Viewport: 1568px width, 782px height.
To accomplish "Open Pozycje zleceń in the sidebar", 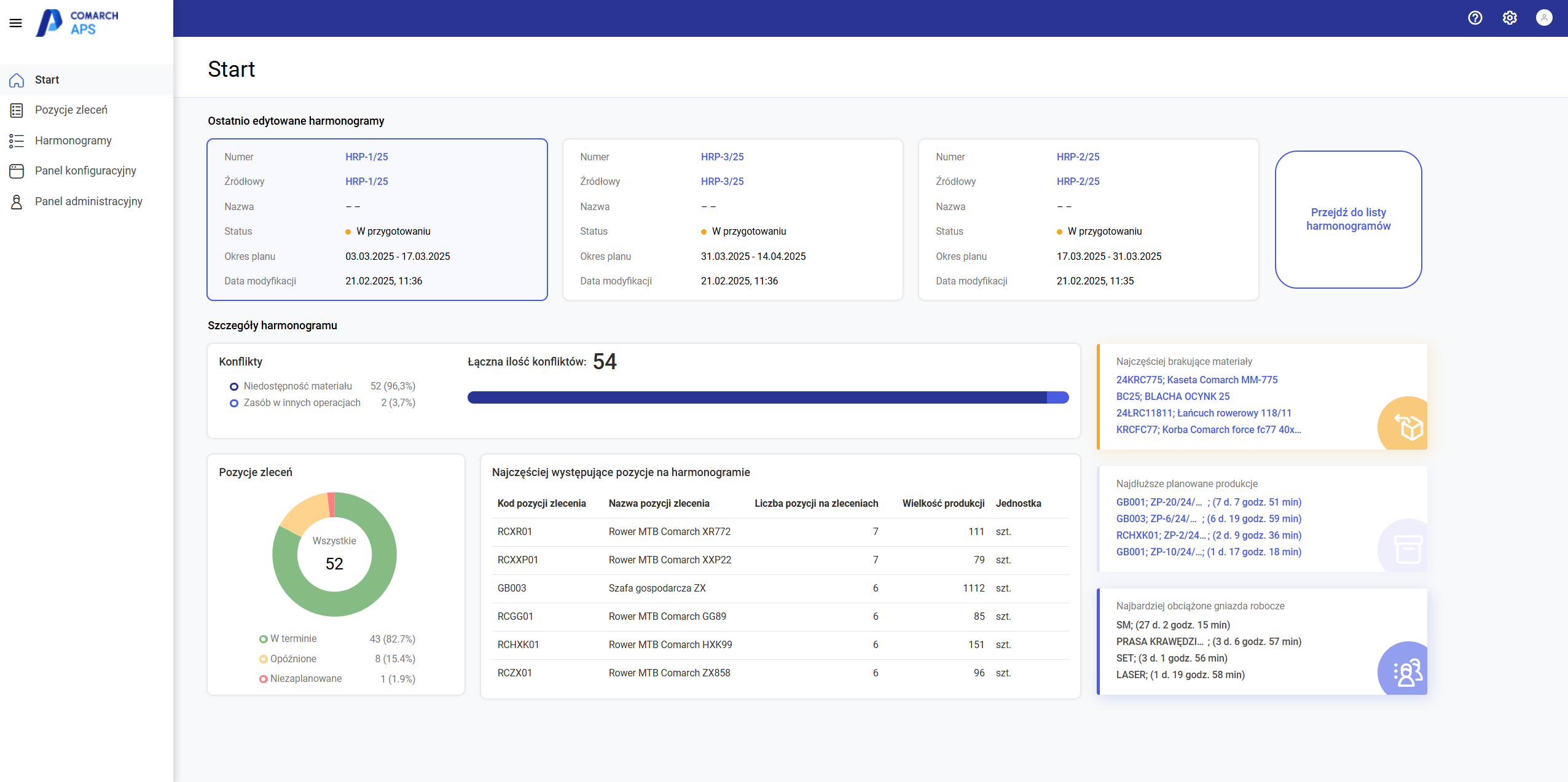I will pos(87,110).
